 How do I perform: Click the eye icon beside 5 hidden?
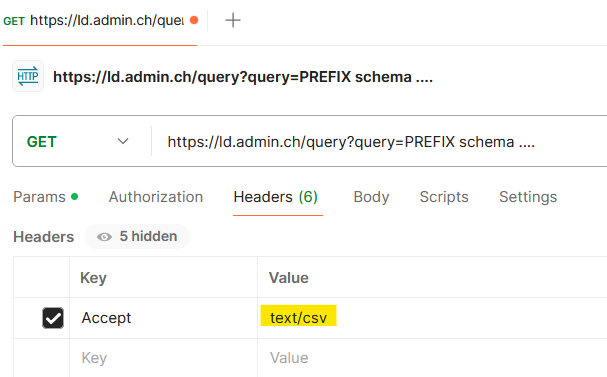click(104, 236)
